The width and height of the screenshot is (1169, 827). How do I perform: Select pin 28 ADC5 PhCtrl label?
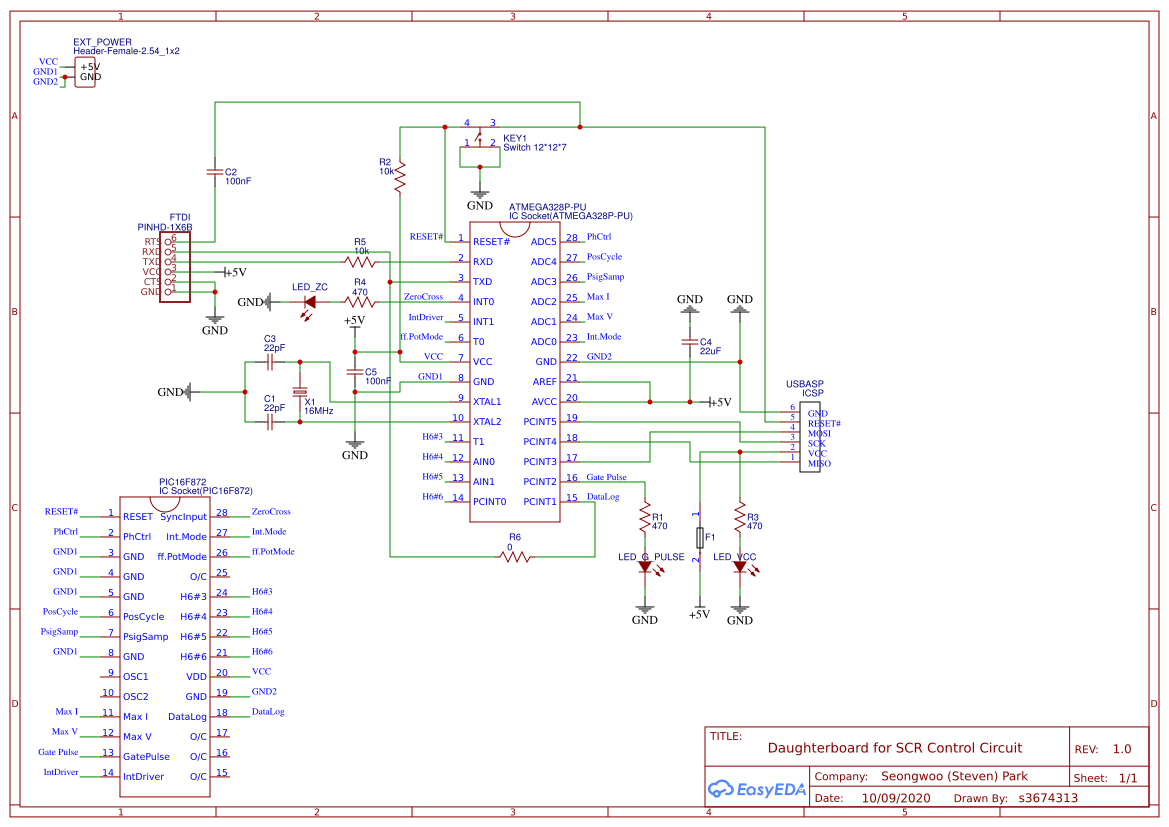600,237
